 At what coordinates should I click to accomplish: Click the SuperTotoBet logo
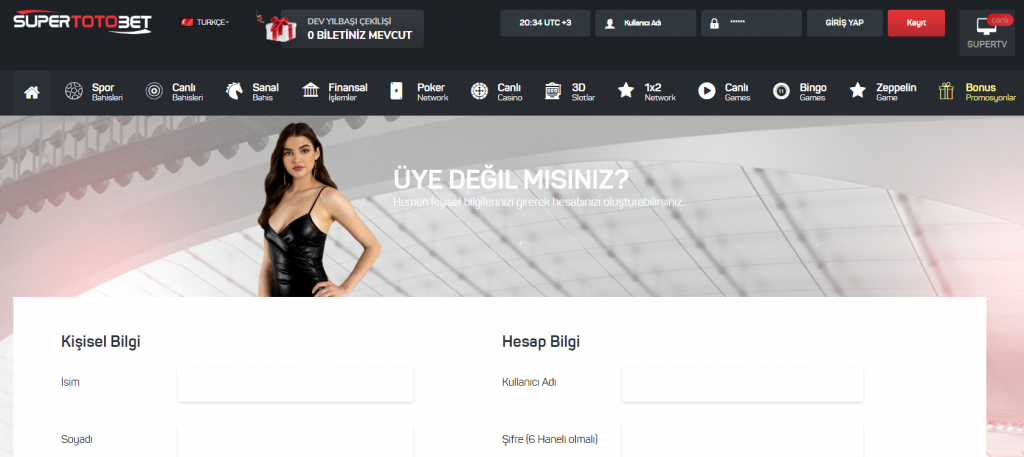pyautogui.click(x=82, y=22)
